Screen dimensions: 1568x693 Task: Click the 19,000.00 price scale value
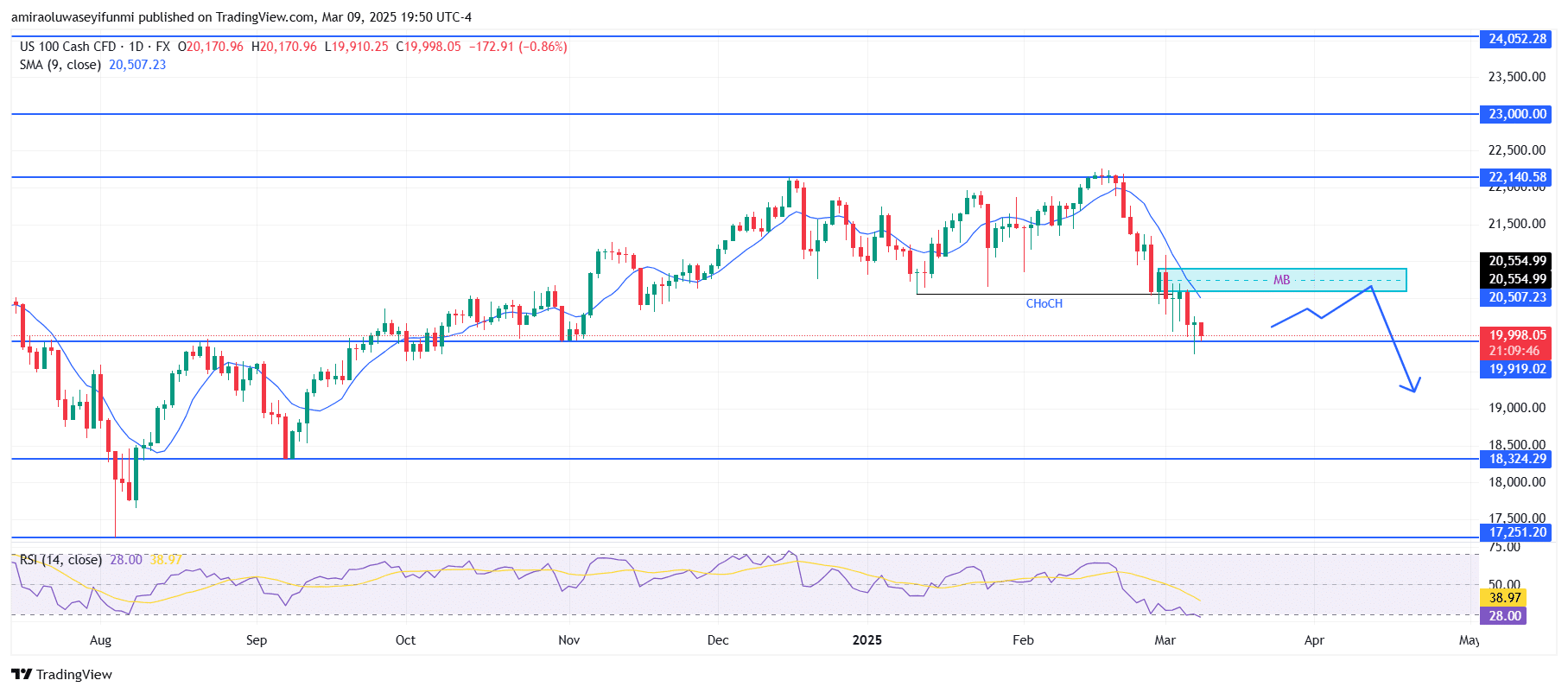[1517, 408]
